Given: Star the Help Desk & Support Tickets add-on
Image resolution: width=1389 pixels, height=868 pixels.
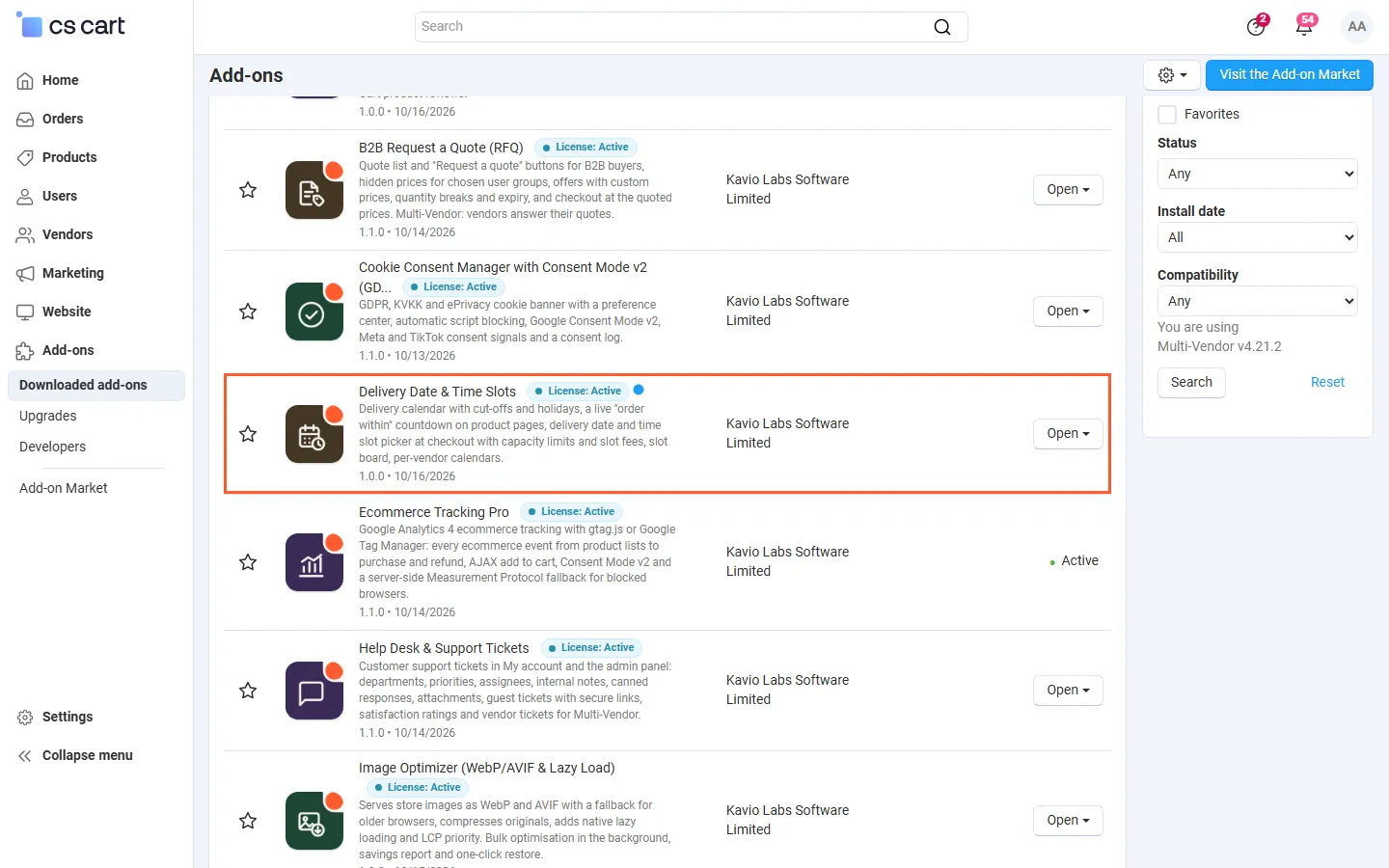Looking at the screenshot, I should click(x=248, y=691).
